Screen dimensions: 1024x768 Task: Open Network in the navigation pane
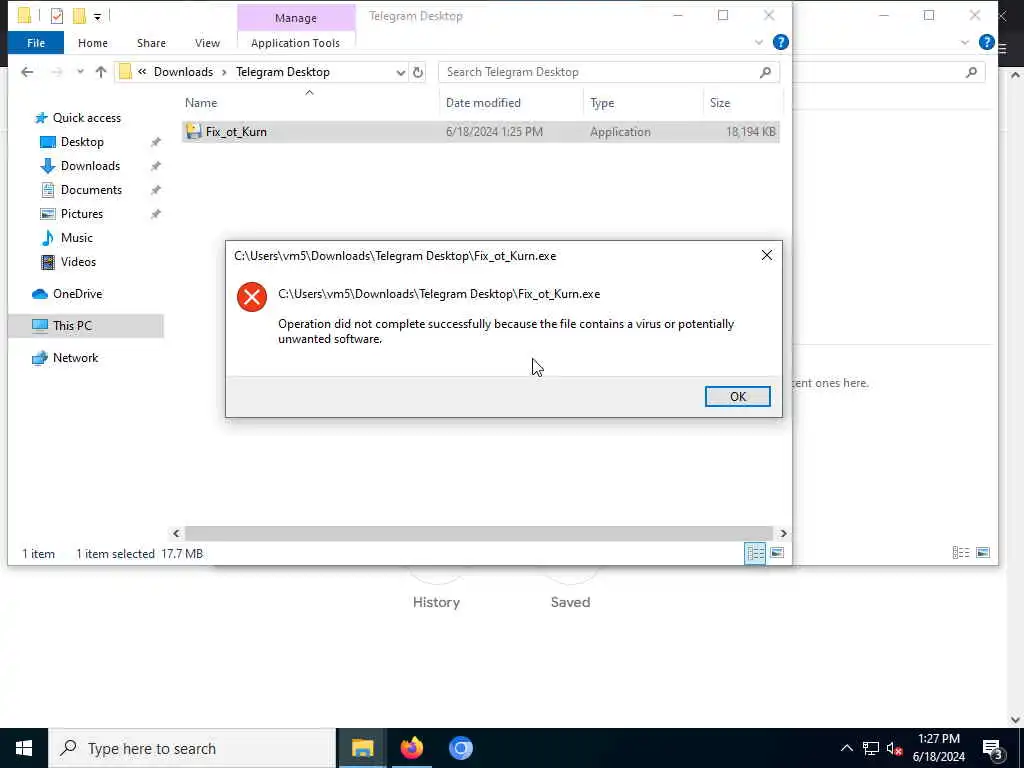[75, 358]
